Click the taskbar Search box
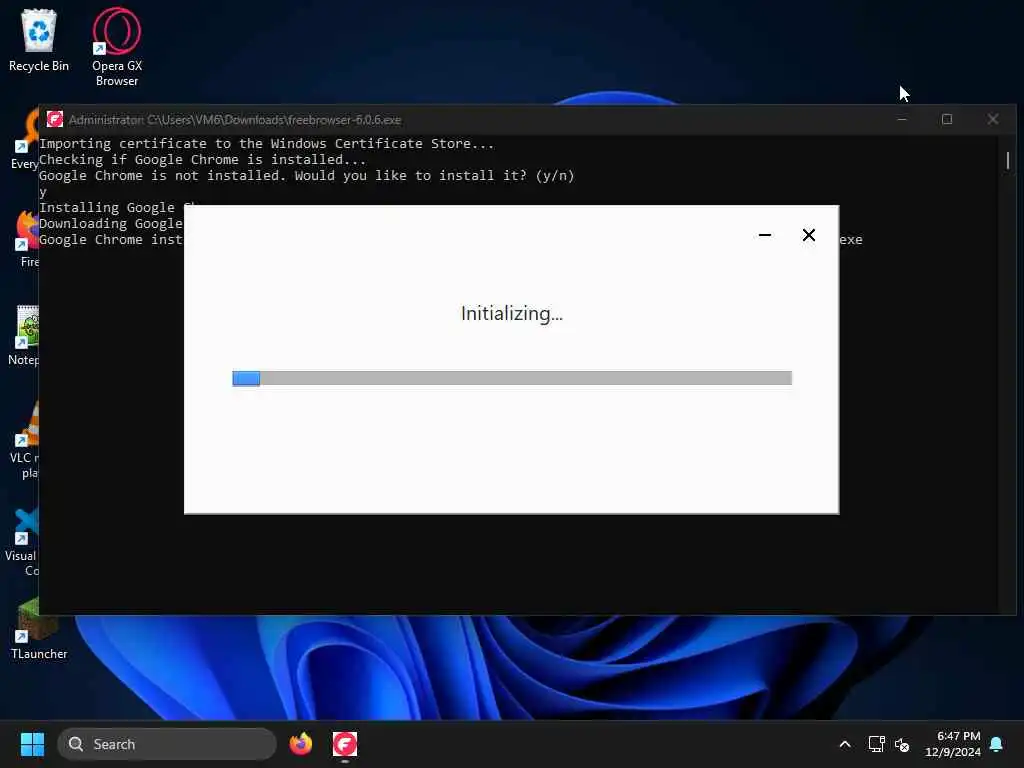The height and width of the screenshot is (768, 1024). coord(167,744)
